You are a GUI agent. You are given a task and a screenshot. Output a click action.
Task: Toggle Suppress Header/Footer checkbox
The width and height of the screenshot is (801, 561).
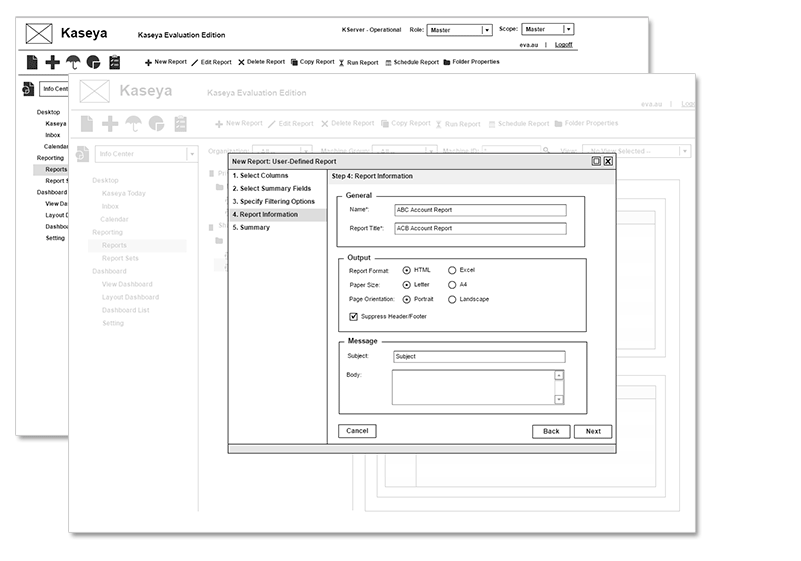pyautogui.click(x=354, y=317)
